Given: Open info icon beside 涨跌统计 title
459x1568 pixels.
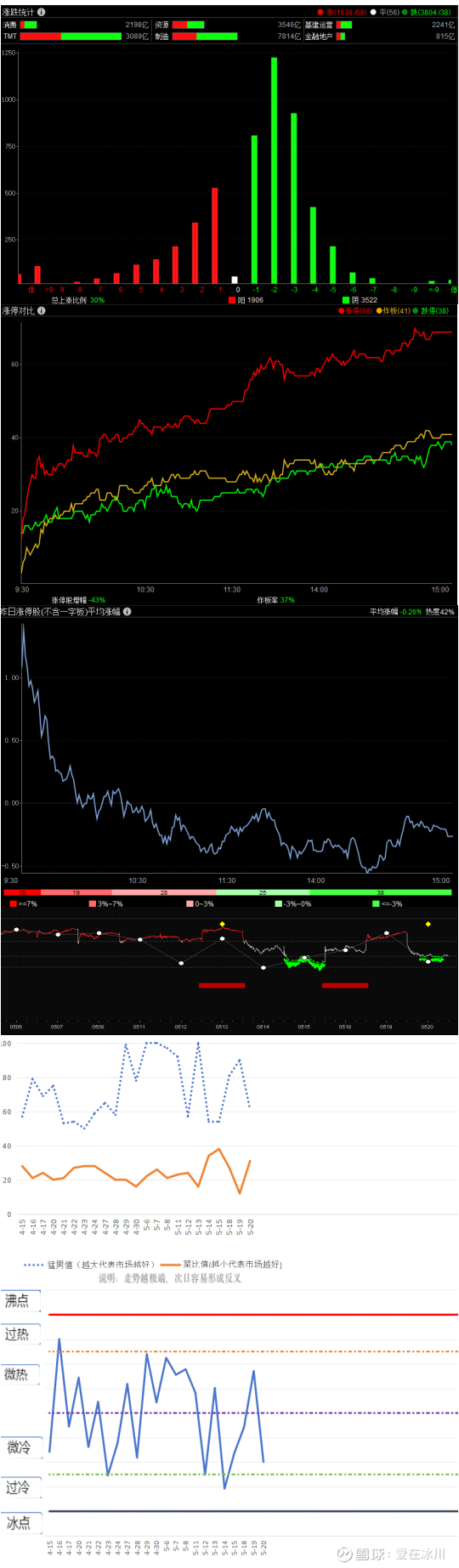Looking at the screenshot, I should pyautogui.click(x=42, y=12).
